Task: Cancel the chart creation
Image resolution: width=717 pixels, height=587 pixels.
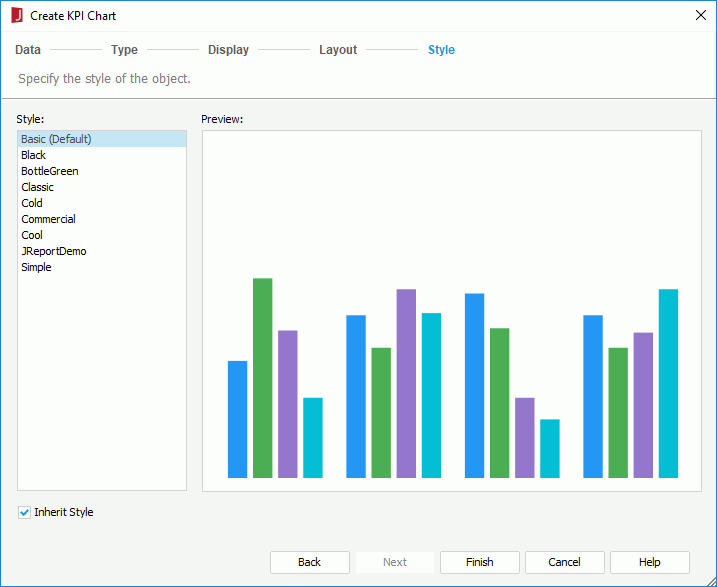Action: (565, 562)
